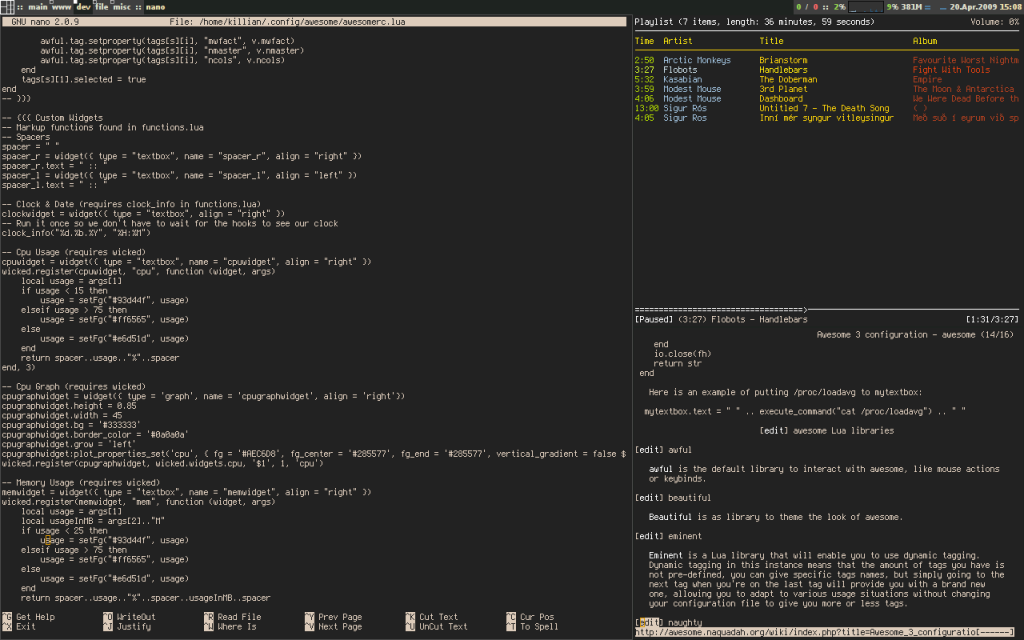The width and height of the screenshot is (1024, 640).
Task: Click the 2% CPU usage readout
Action: point(840,7)
